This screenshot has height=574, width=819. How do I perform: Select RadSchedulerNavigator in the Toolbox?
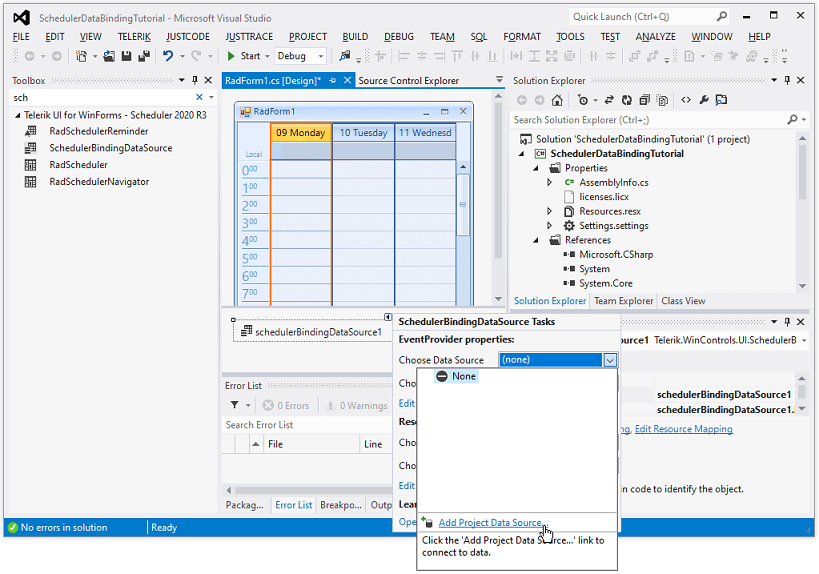[x=99, y=182]
